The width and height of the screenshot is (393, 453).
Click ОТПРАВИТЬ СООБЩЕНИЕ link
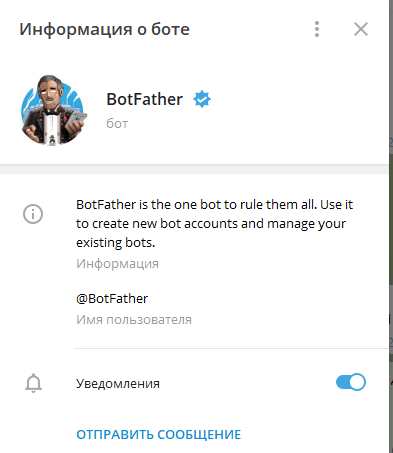pyautogui.click(x=159, y=434)
